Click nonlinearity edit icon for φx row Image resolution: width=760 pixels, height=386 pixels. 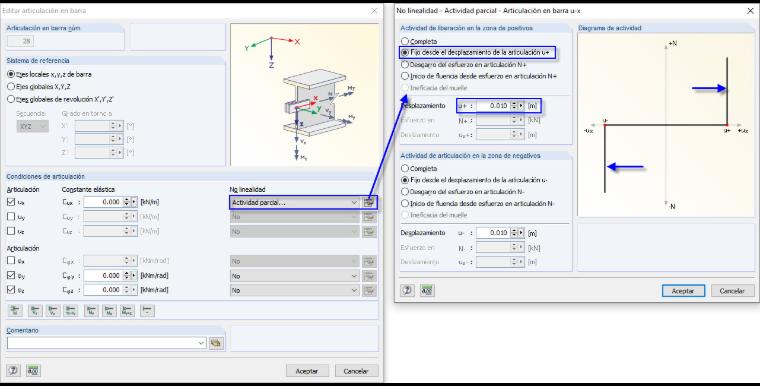pos(369,261)
